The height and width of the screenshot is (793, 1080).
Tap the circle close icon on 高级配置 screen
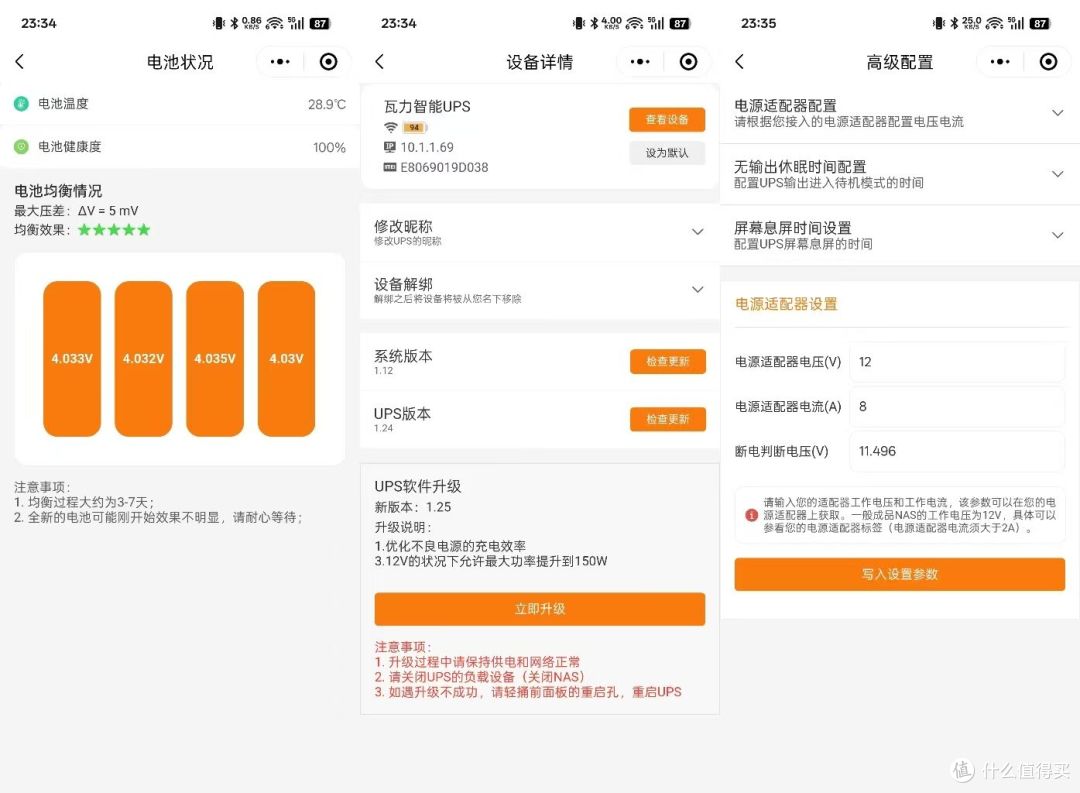(1048, 62)
